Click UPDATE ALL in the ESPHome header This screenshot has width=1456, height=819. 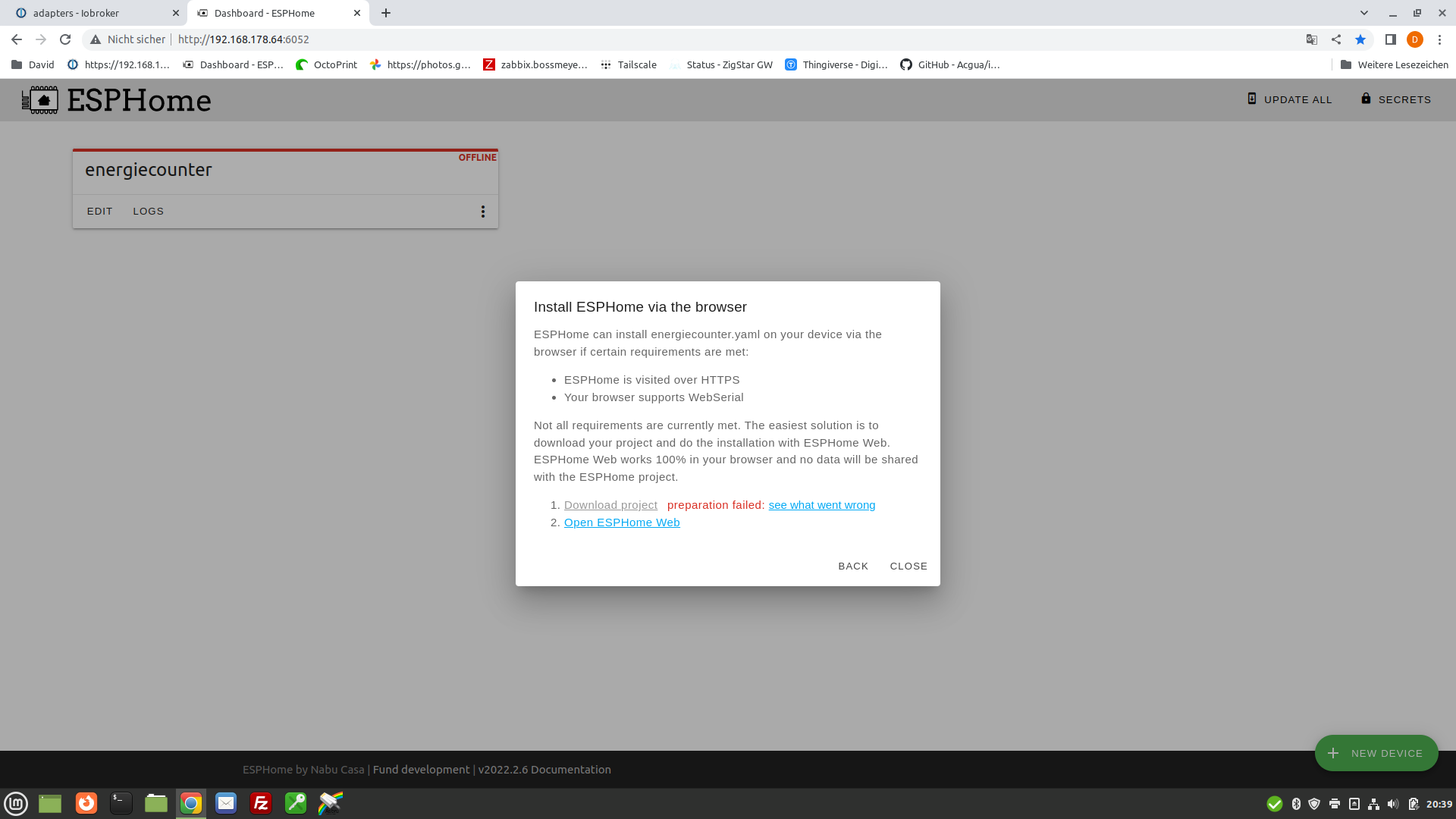pos(1289,99)
